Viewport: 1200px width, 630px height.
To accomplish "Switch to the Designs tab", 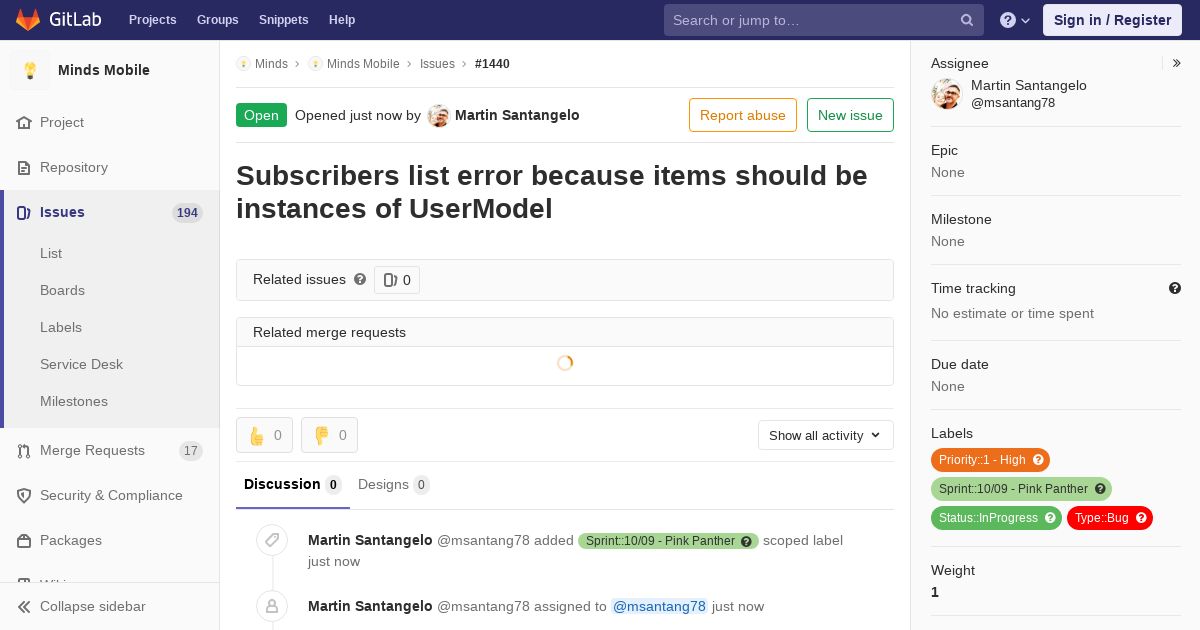I will tap(392, 485).
